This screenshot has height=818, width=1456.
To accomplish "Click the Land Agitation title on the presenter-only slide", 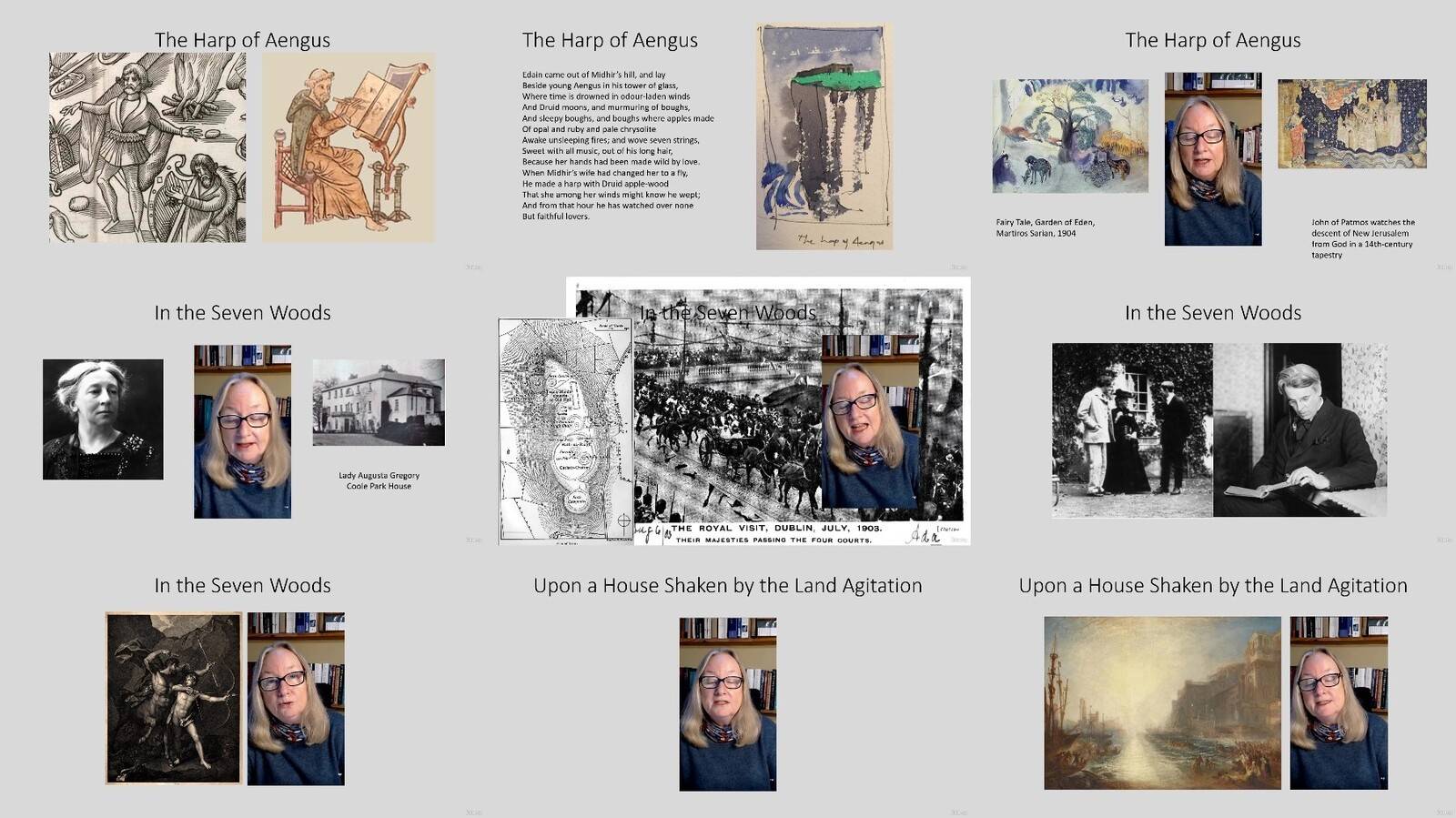I will [728, 586].
